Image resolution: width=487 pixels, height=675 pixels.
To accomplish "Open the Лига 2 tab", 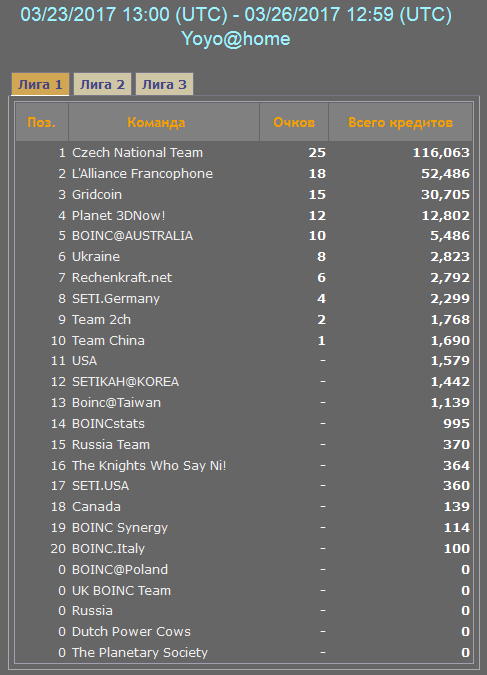I will [102, 84].
